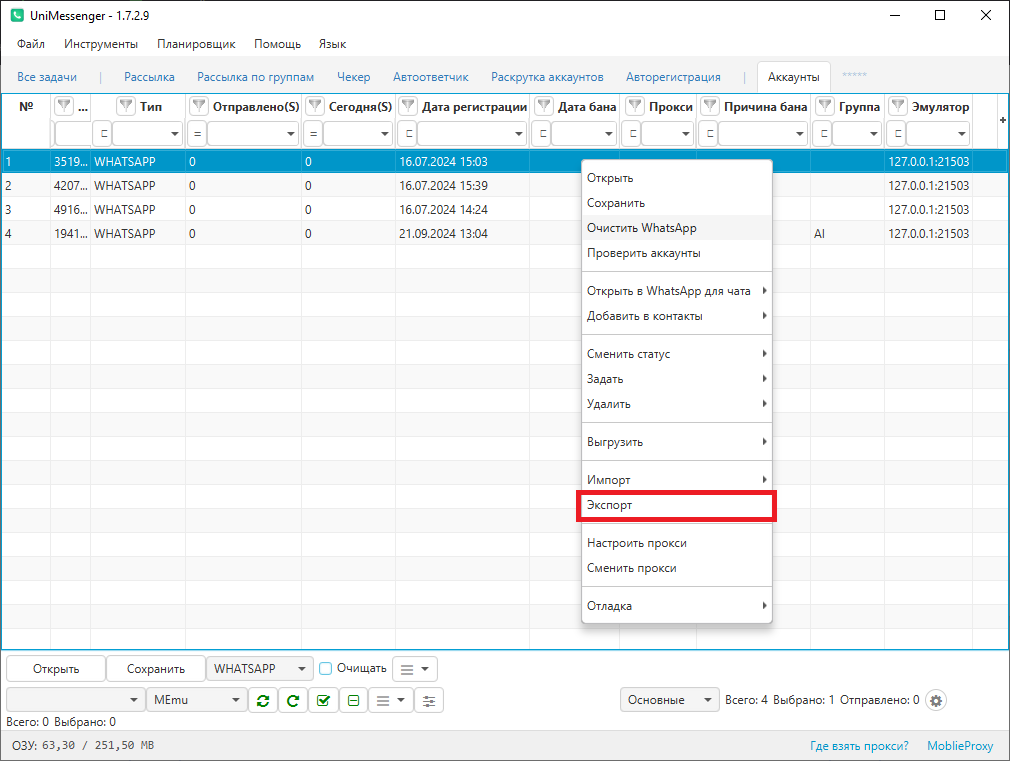Switch to the Автоответчик tab
This screenshot has height=761, width=1010.
pos(430,77)
